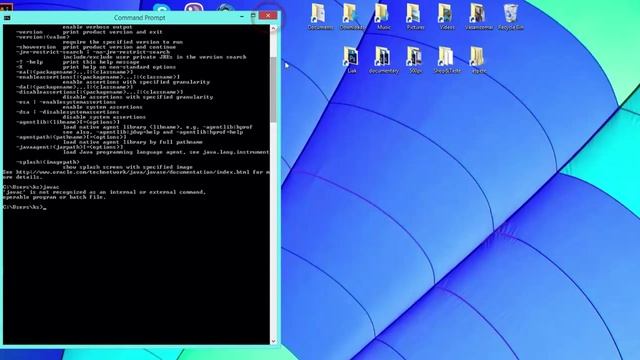Open the Recycle Bin
This screenshot has height=360, width=640.
[511, 16]
